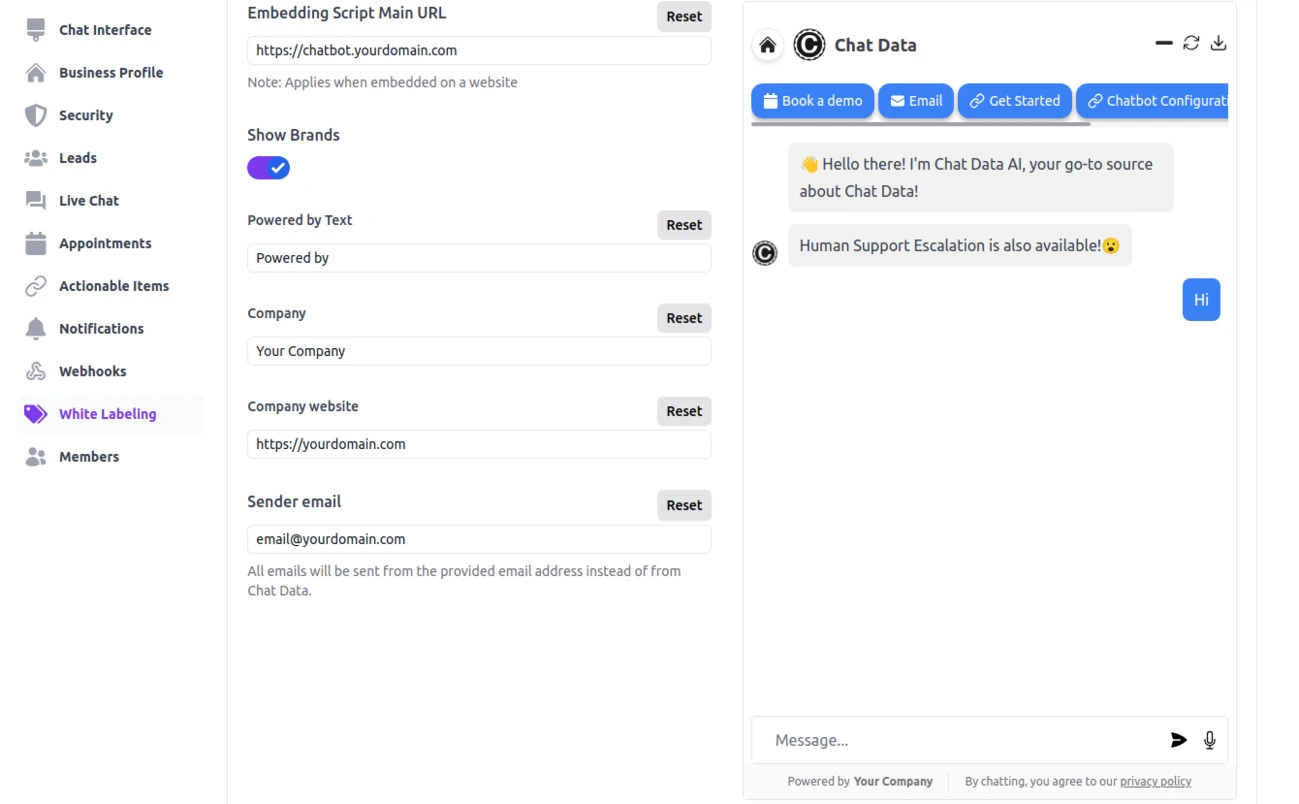Minimize the chat widget with dash icon

(x=1163, y=43)
